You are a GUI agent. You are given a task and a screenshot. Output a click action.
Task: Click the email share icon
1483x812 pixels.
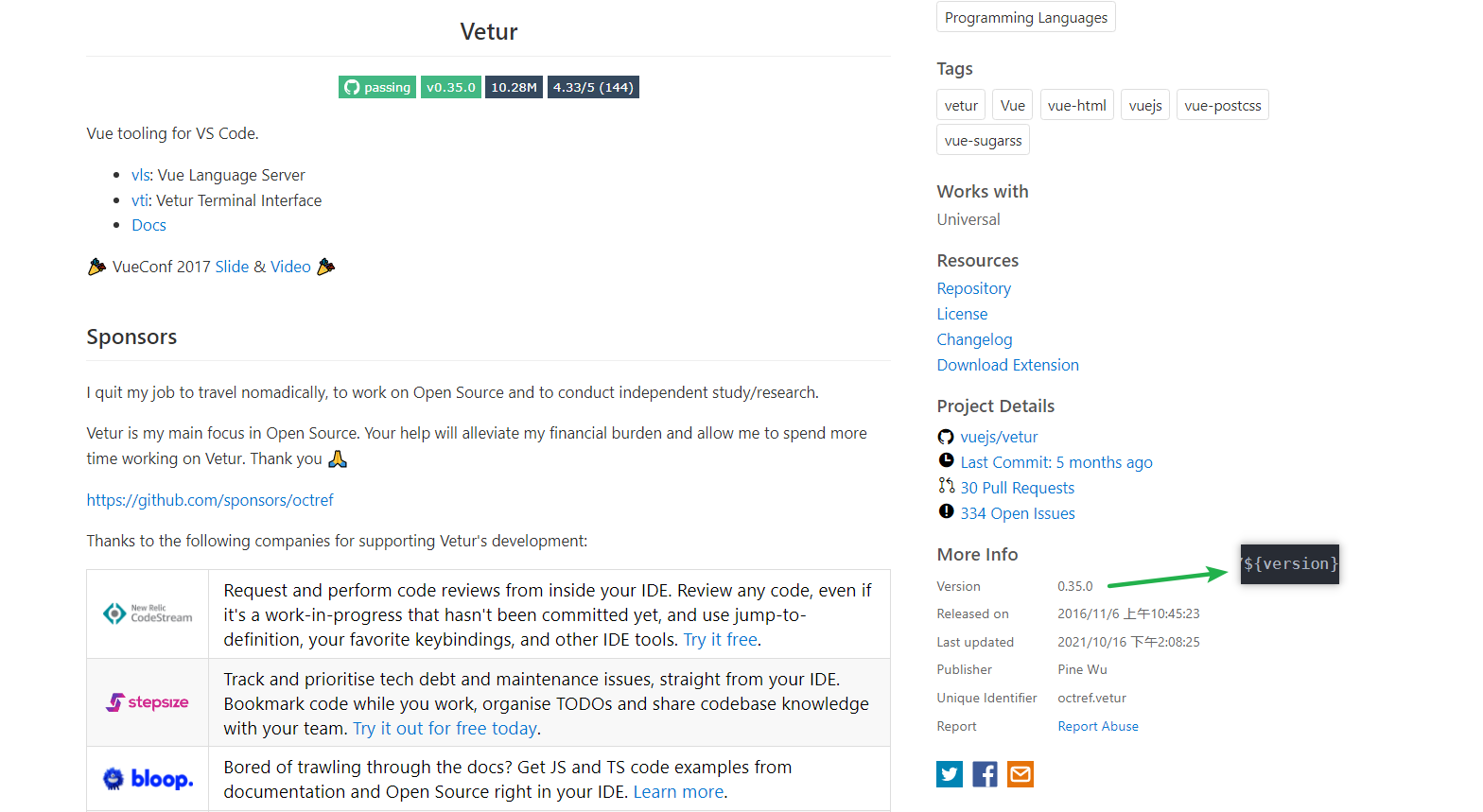(1020, 774)
